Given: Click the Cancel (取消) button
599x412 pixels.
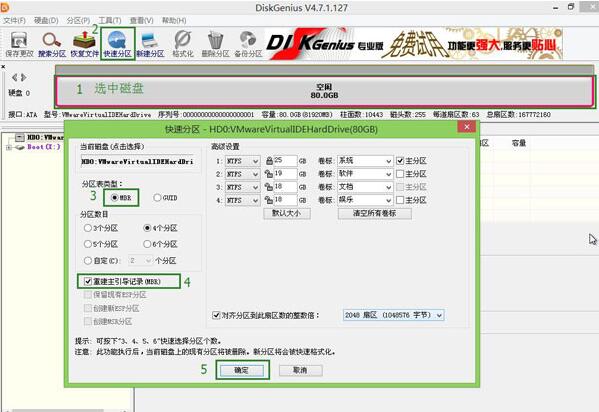Looking at the screenshot, I should 301,370.
